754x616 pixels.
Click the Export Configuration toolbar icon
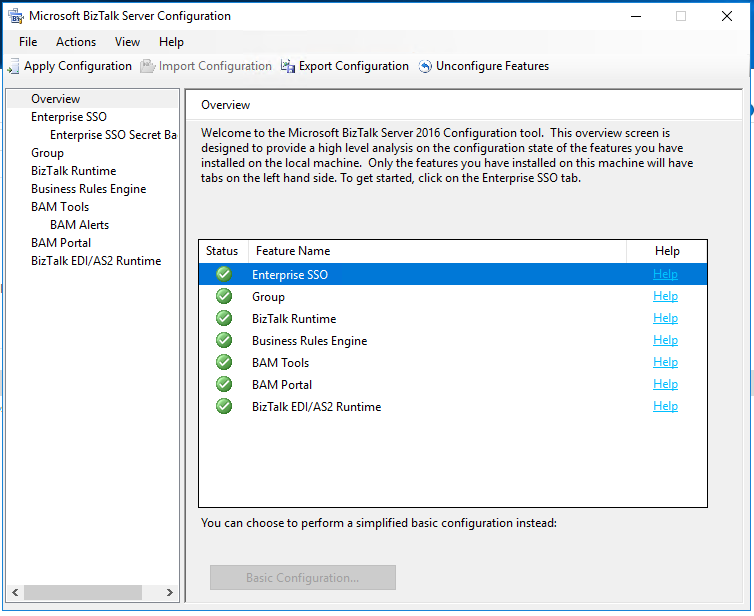point(288,66)
